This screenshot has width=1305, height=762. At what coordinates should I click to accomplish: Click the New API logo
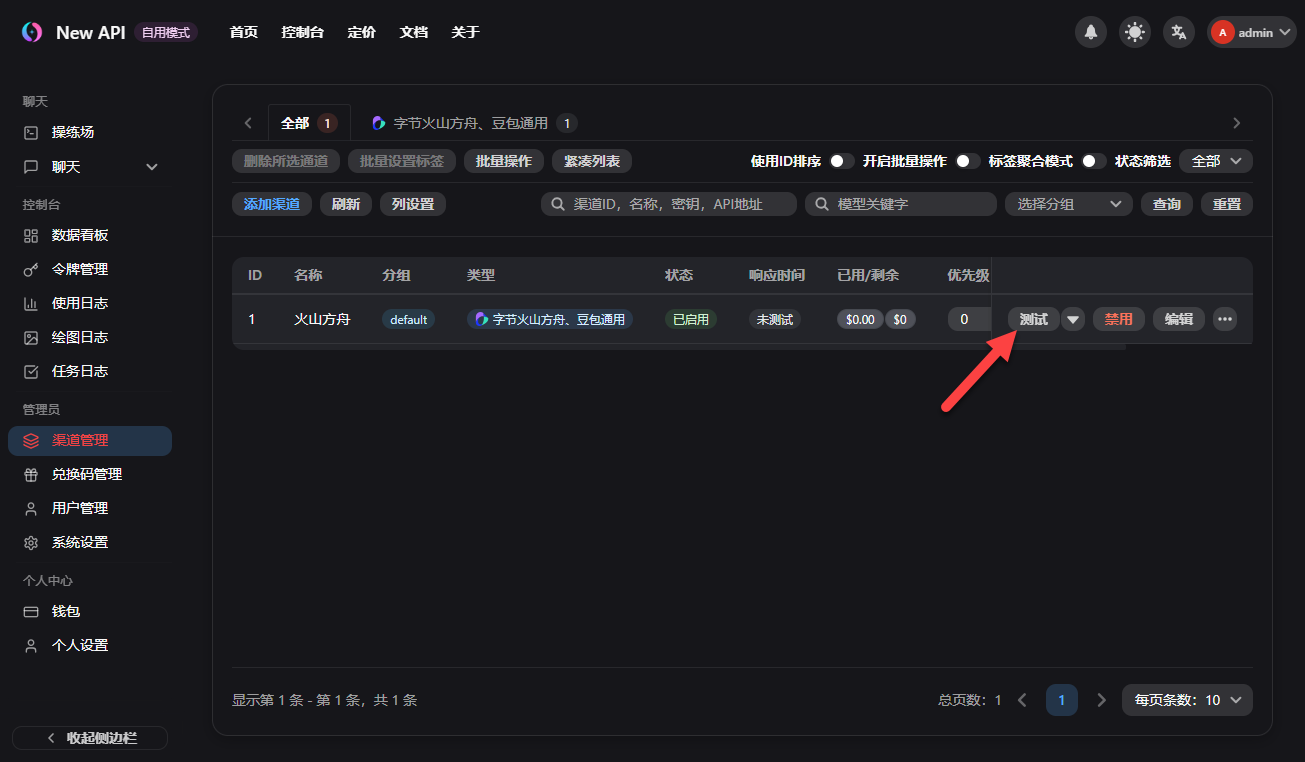pos(31,31)
